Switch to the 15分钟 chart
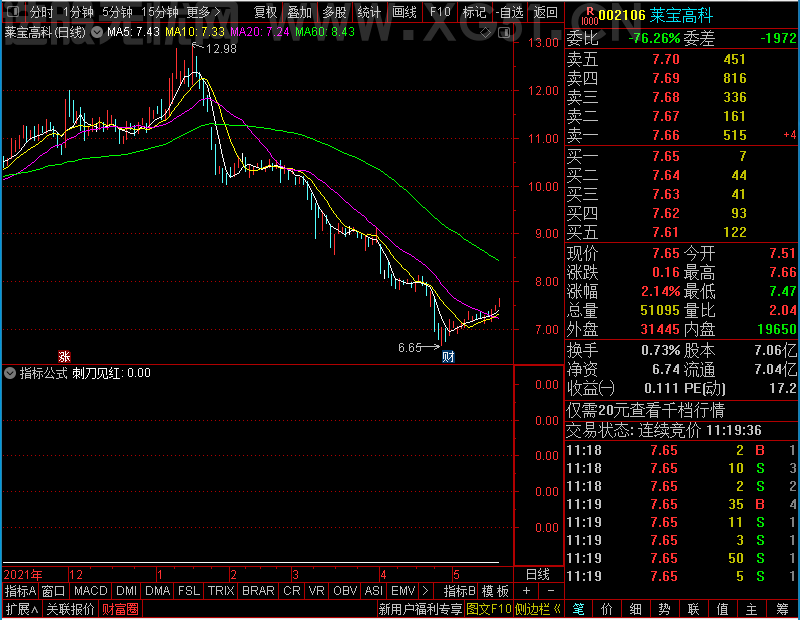Screen dimensions: 800x620 pyautogui.click(x=159, y=12)
